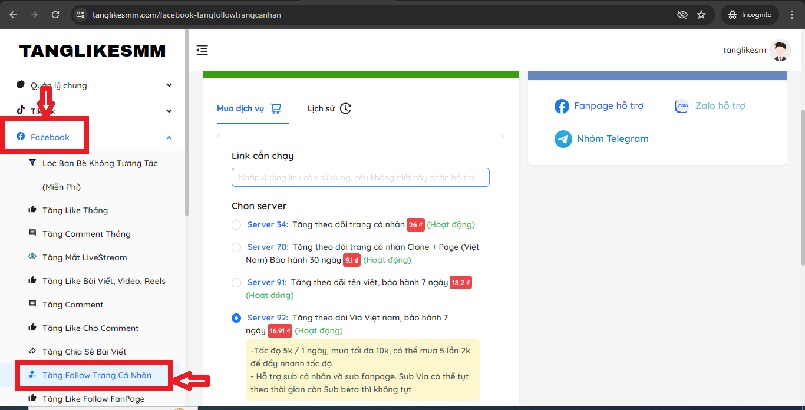The height and width of the screenshot is (410, 805).
Task: Click the Facebook icon beside Fanpage hỗ trợ
Action: click(x=562, y=106)
